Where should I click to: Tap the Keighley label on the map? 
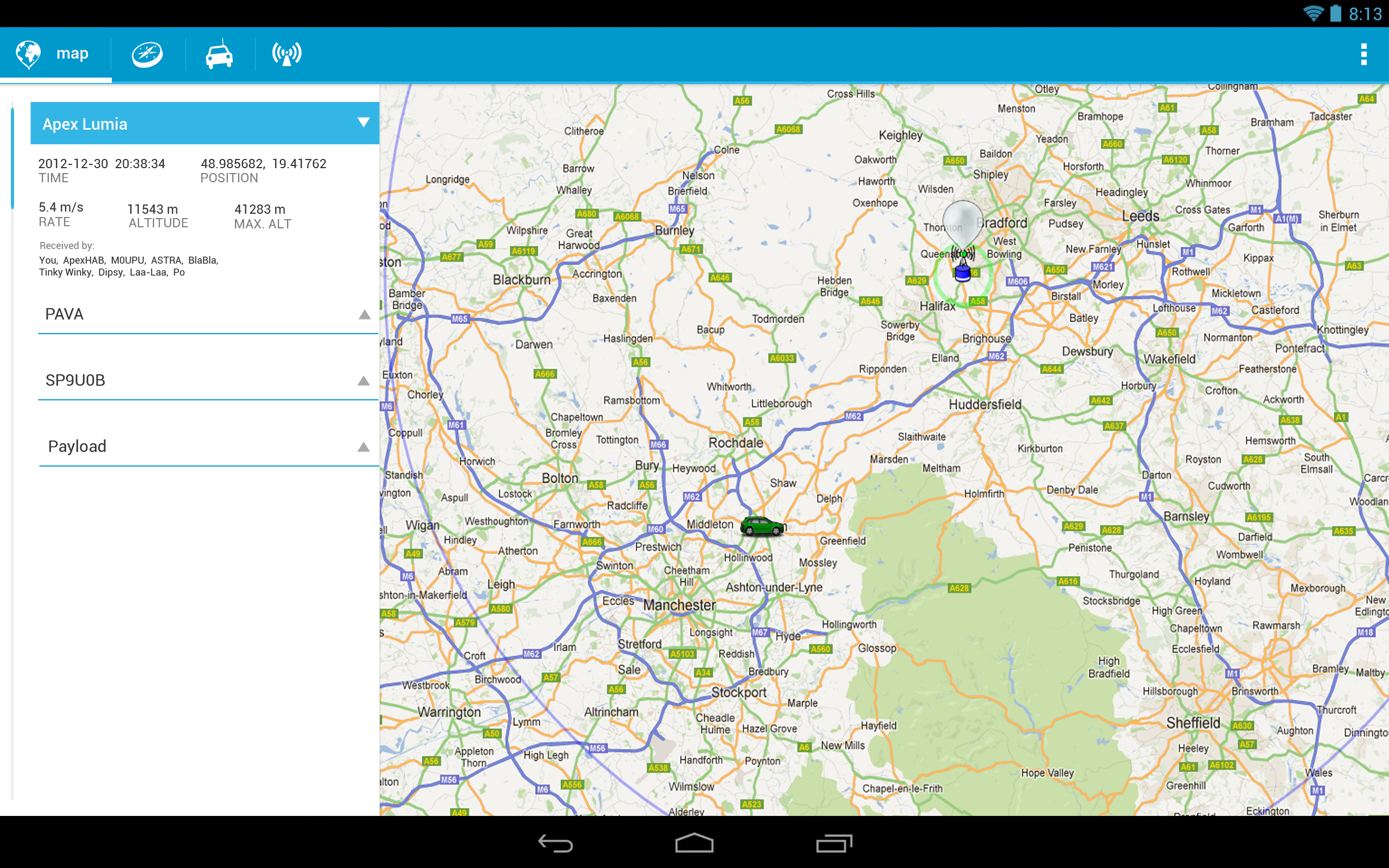pos(901,136)
